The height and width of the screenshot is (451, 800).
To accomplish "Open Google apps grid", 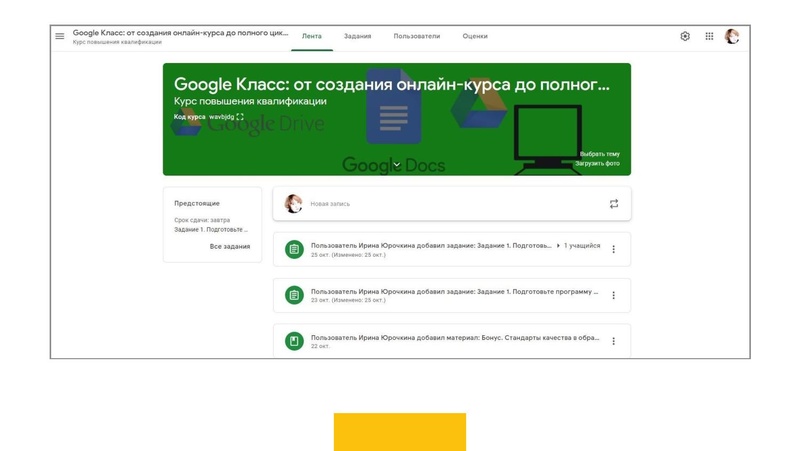I will point(709,36).
